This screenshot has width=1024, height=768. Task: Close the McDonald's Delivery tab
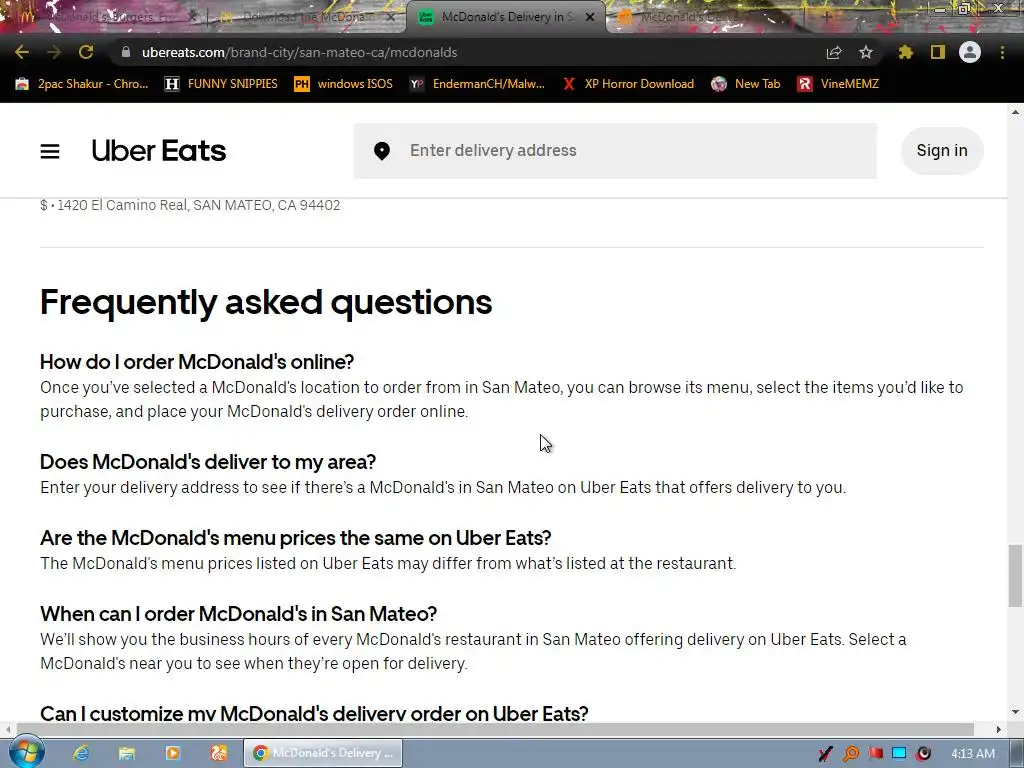click(x=590, y=17)
